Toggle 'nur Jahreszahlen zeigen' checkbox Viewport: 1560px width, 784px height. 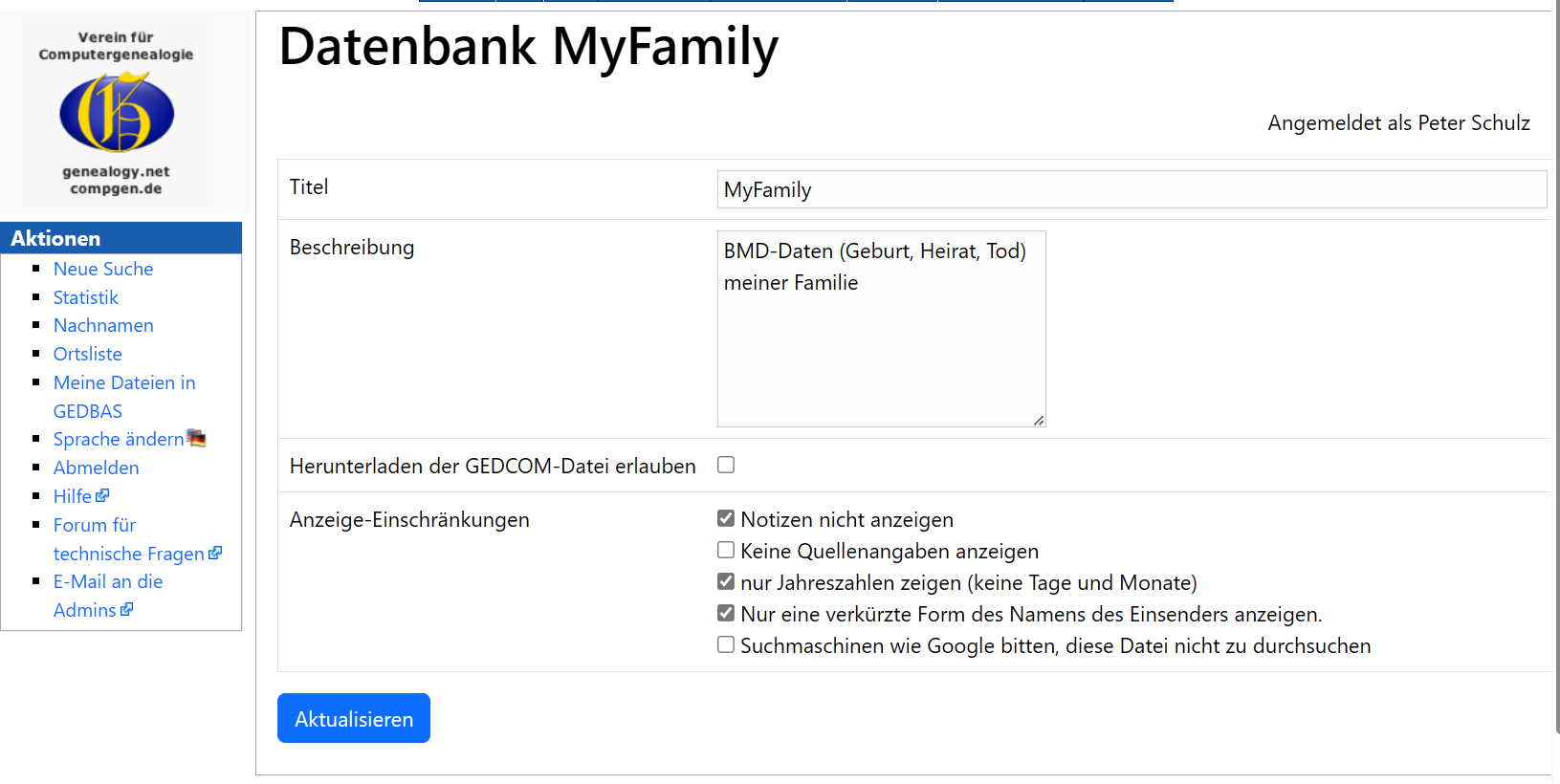726,581
